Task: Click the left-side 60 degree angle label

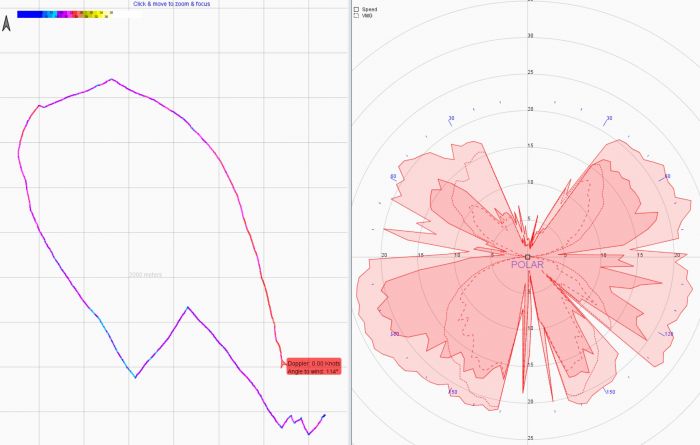Action: click(393, 177)
